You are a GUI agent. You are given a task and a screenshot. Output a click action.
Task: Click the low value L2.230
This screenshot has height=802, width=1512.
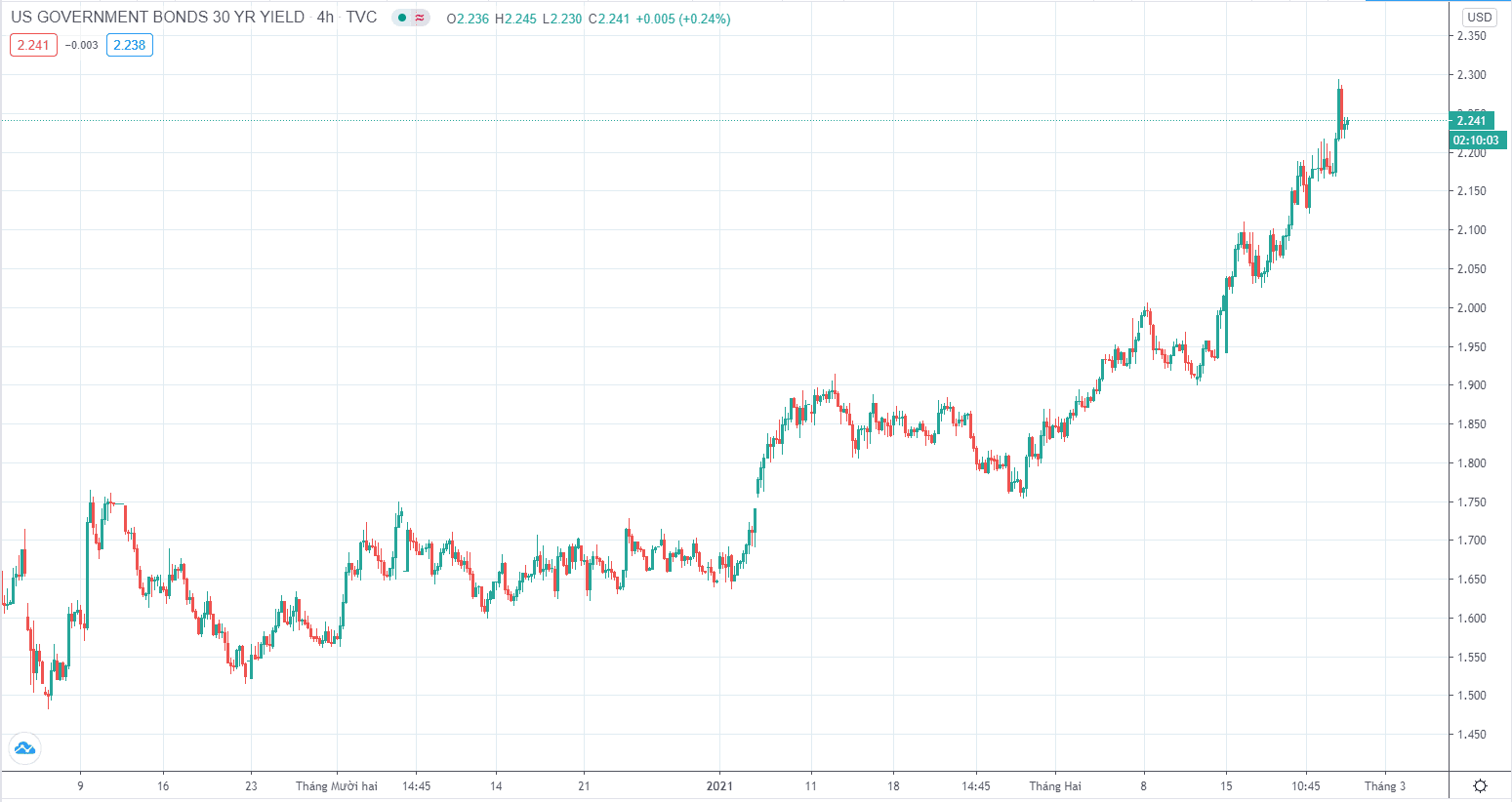[562, 19]
